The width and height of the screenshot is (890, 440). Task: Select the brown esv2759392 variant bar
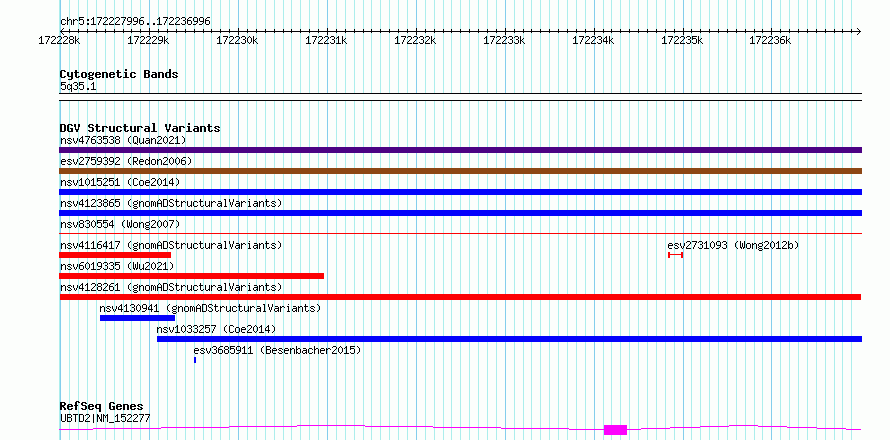460,171
